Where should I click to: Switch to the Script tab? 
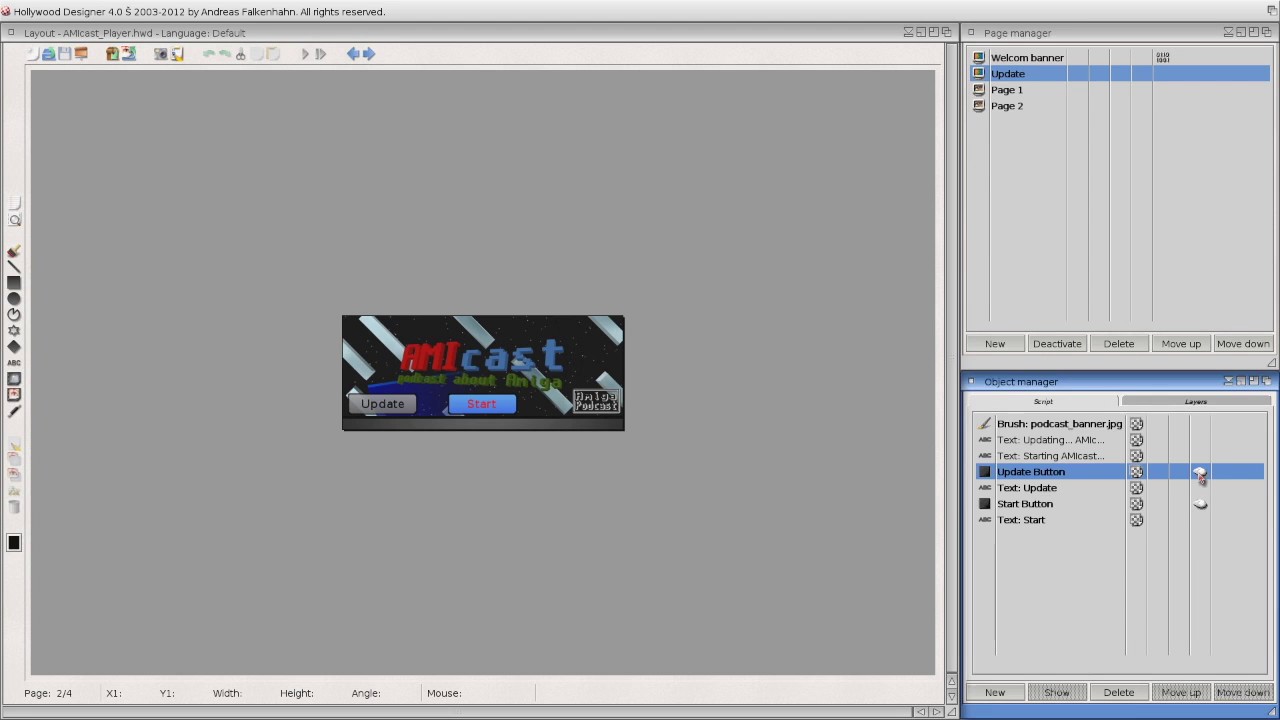point(1043,402)
